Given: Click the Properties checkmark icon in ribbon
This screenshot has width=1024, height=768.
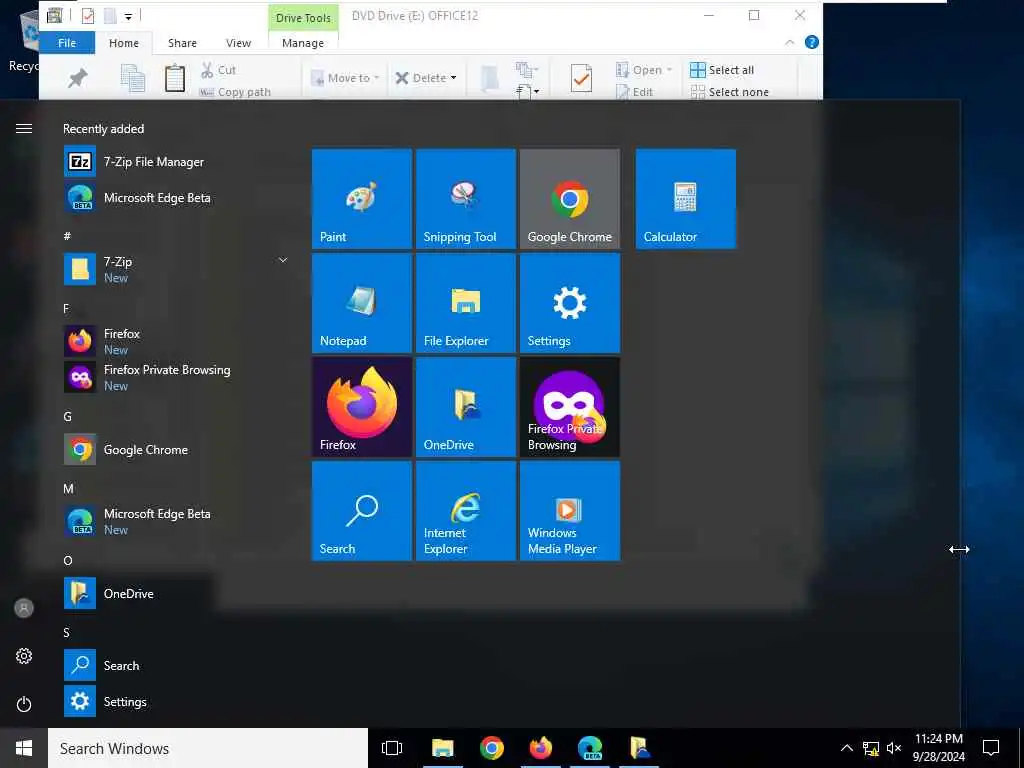Looking at the screenshot, I should tap(581, 78).
